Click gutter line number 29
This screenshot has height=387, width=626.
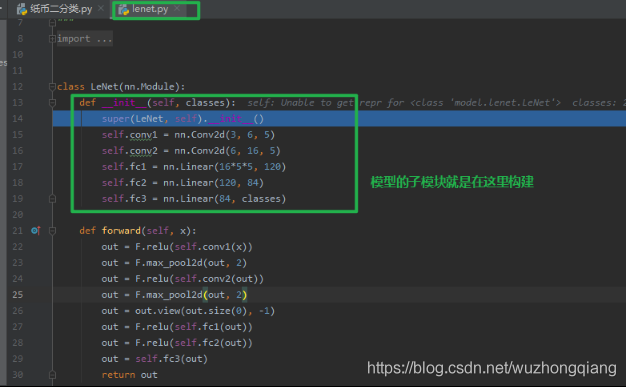point(18,359)
